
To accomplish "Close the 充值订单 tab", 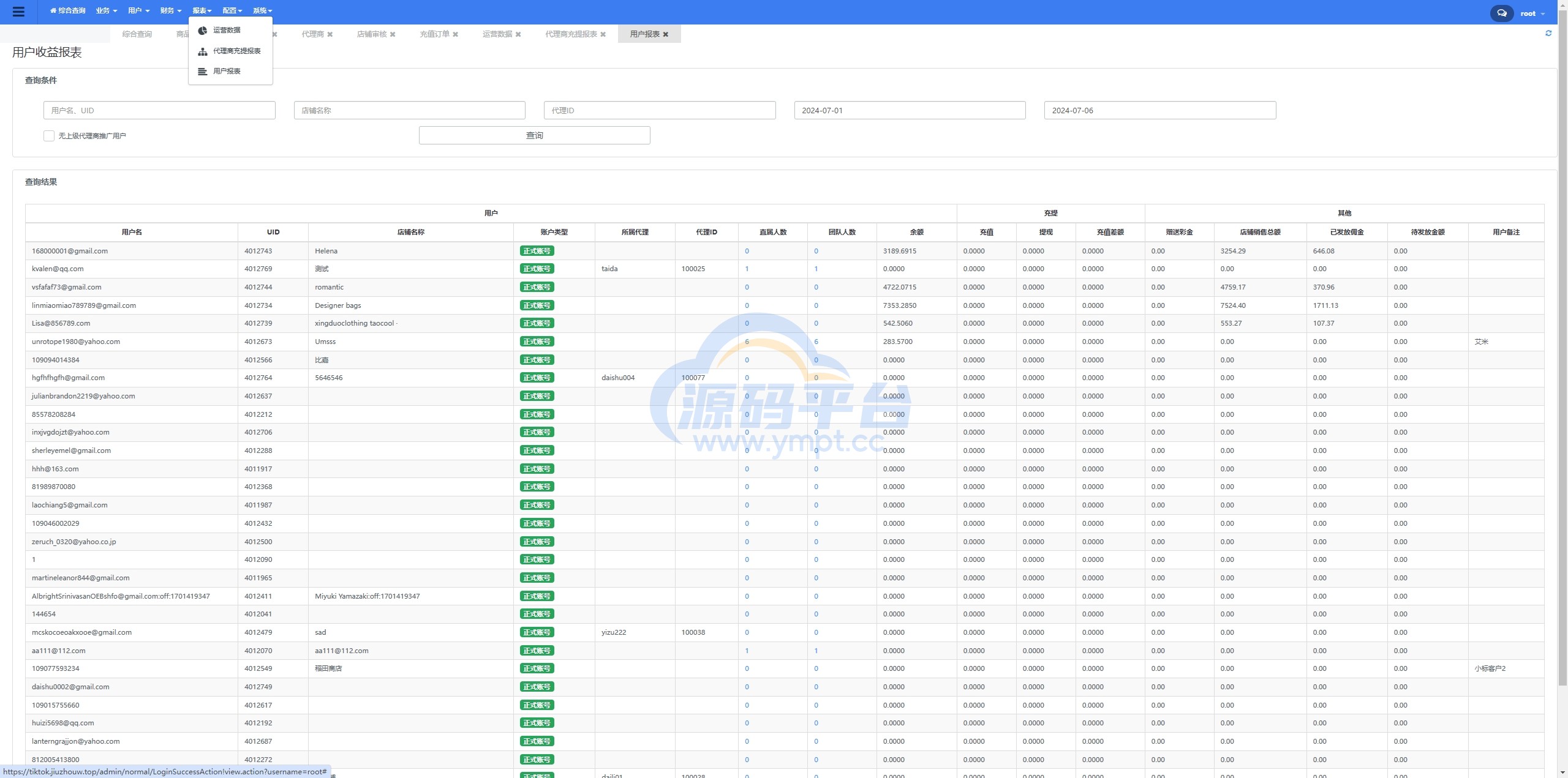I will [x=455, y=34].
